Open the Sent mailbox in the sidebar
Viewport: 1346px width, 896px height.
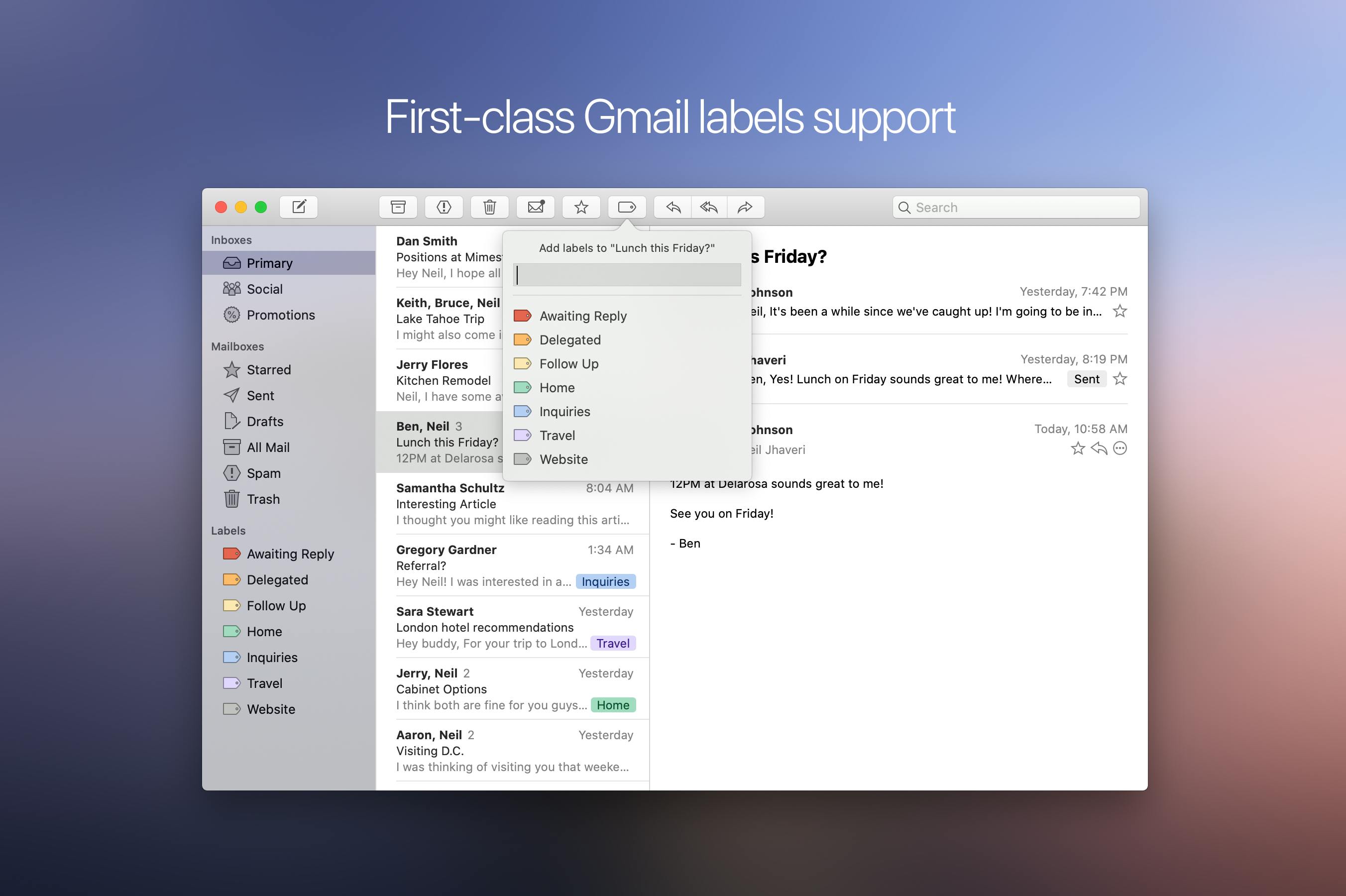(289, 395)
